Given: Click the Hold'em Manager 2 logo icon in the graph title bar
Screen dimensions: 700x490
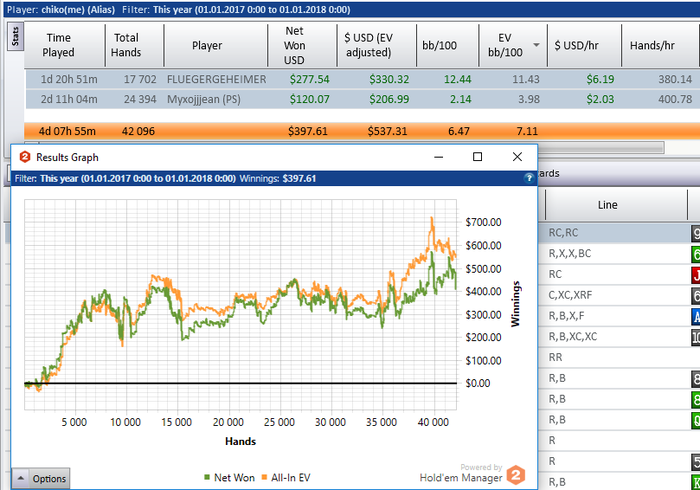Looking at the screenshot, I should (25, 157).
